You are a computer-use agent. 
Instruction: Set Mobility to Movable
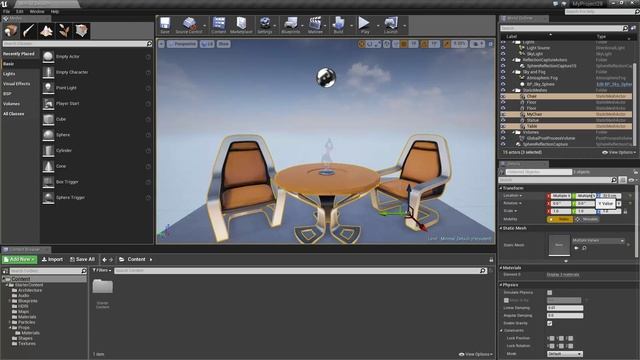tap(587, 219)
